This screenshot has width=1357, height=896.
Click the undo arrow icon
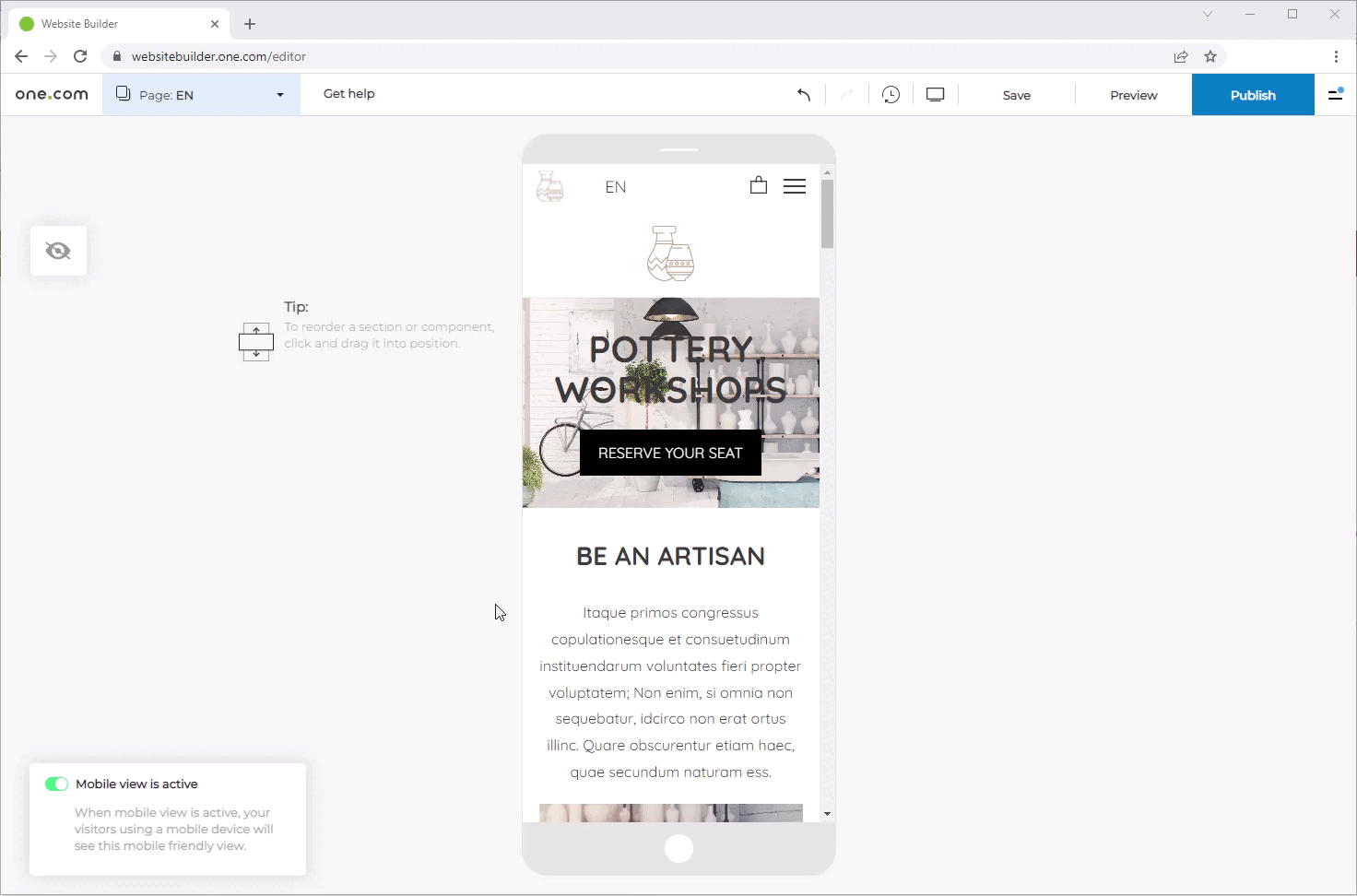coord(804,95)
